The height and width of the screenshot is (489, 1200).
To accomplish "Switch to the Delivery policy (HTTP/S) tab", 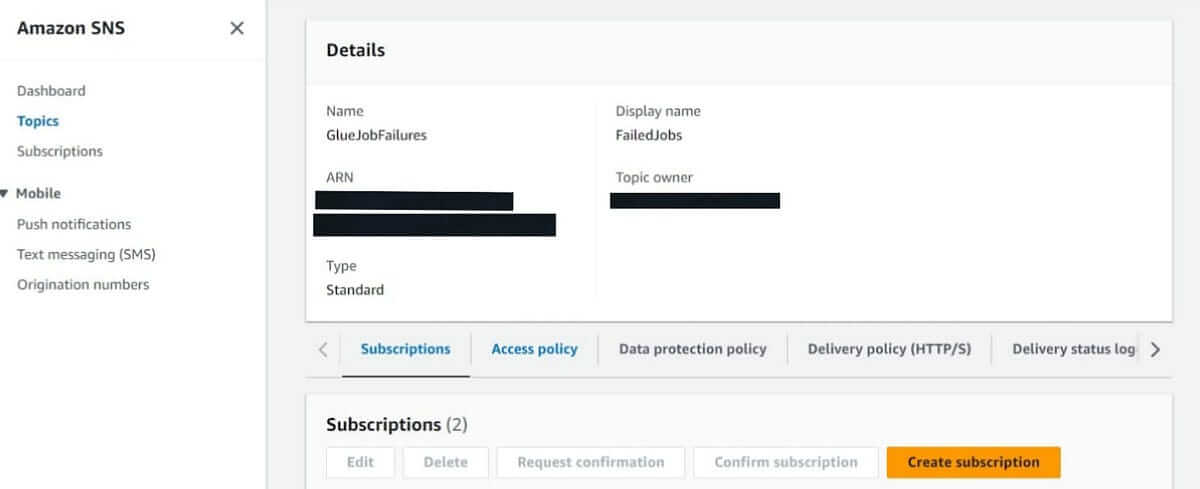I will click(x=889, y=349).
